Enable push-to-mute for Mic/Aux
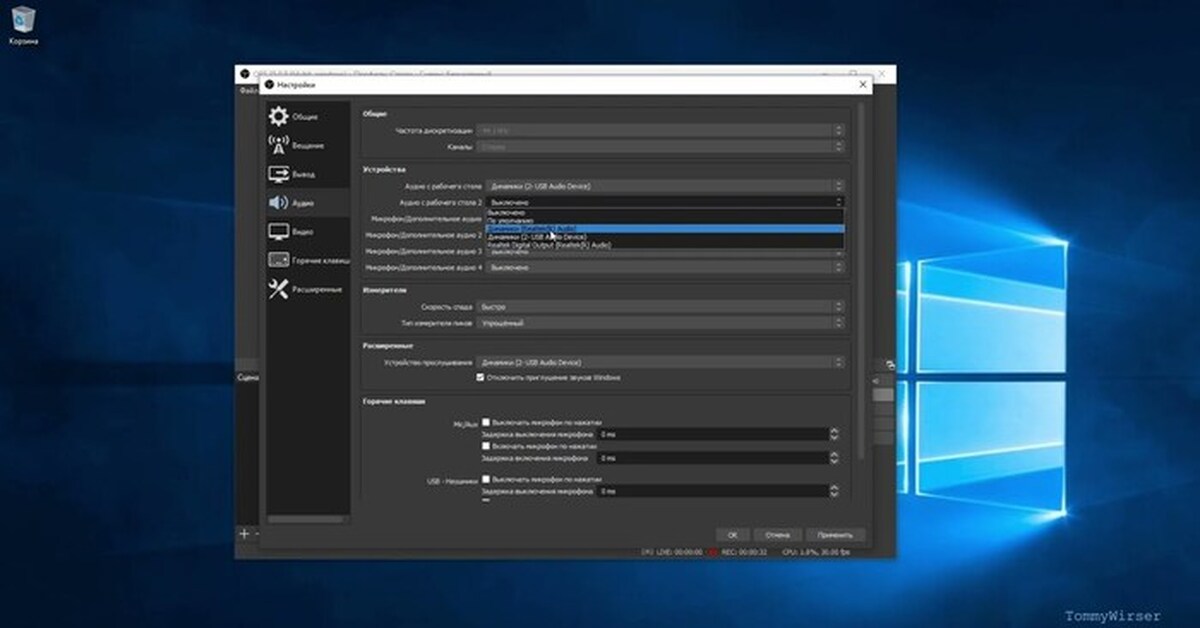 click(x=486, y=423)
